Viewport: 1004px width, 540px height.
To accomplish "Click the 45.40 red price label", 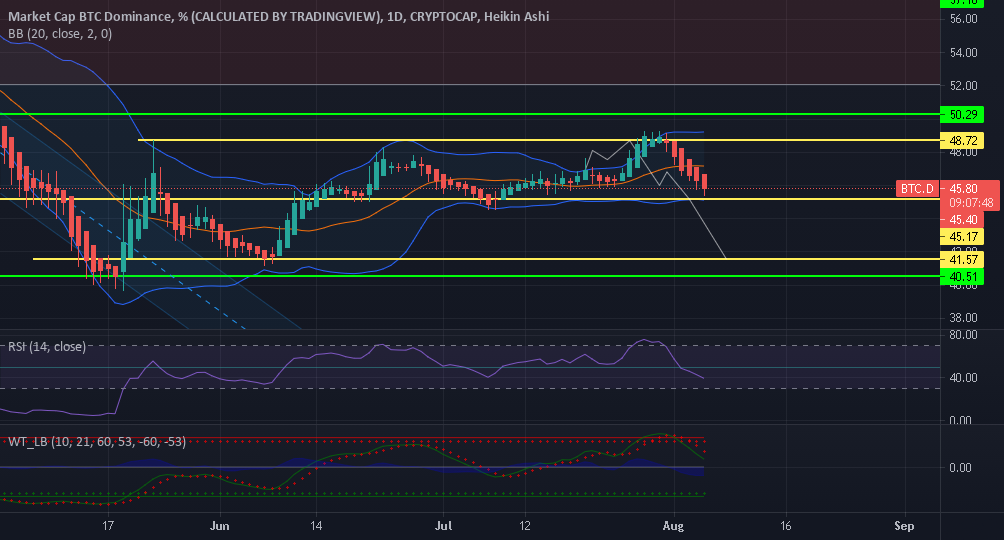I will tap(962, 219).
